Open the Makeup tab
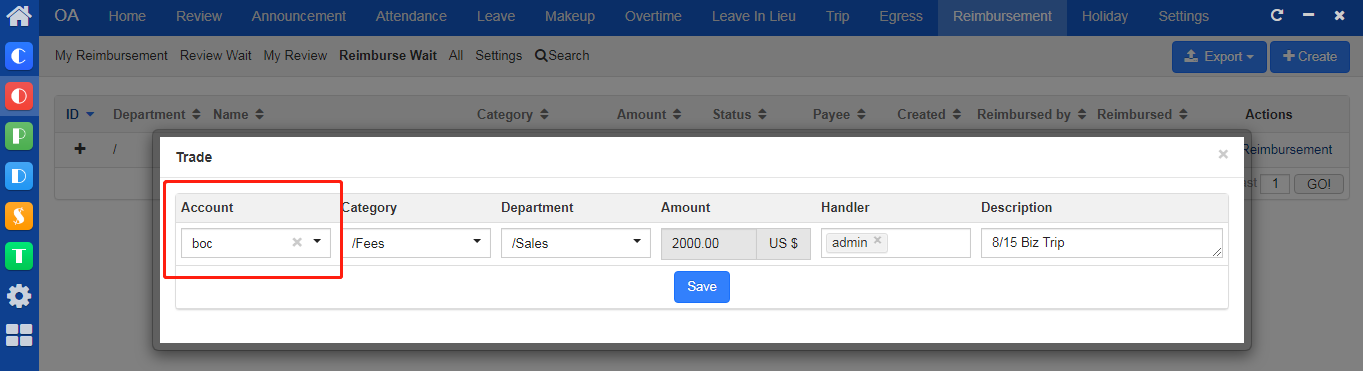 tap(570, 16)
